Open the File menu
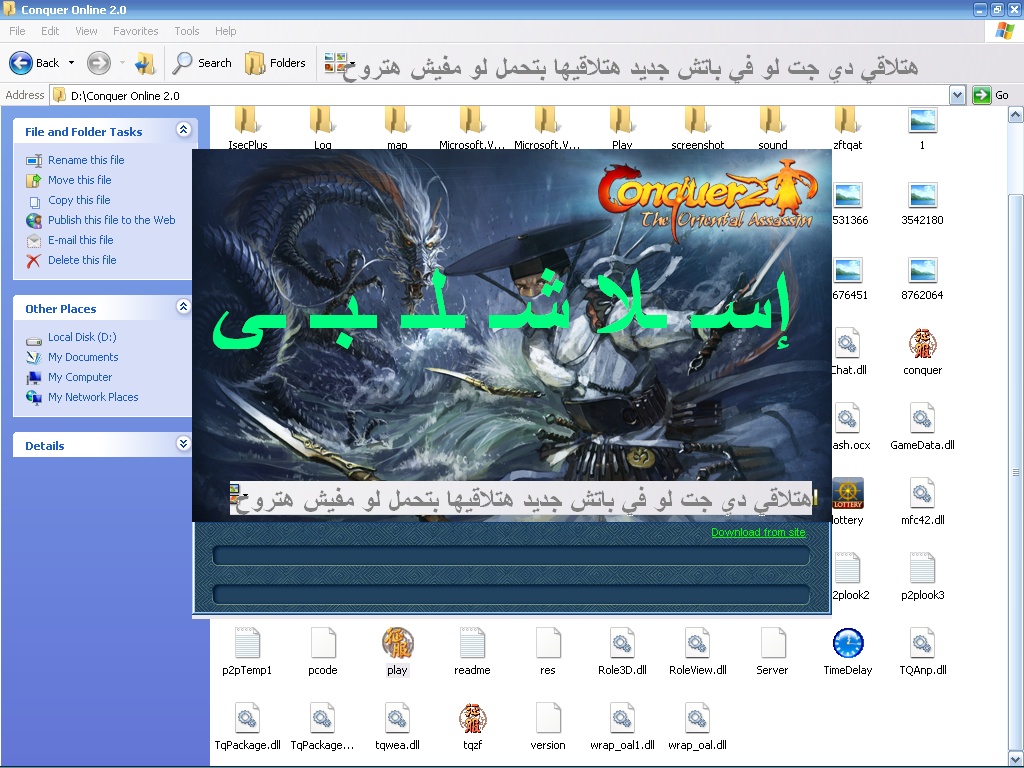Viewport: 1024px width, 768px height. [x=17, y=31]
